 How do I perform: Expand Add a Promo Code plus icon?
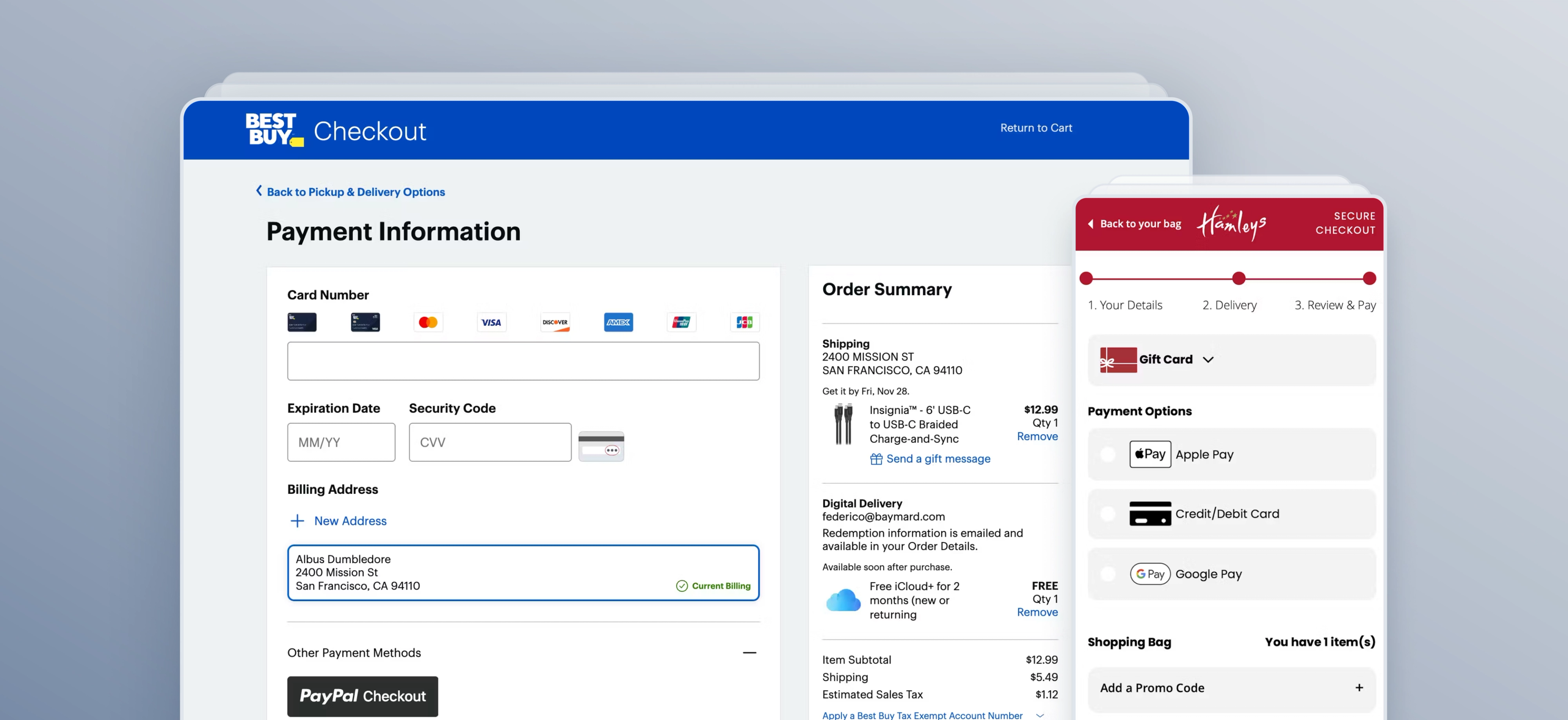(1359, 688)
